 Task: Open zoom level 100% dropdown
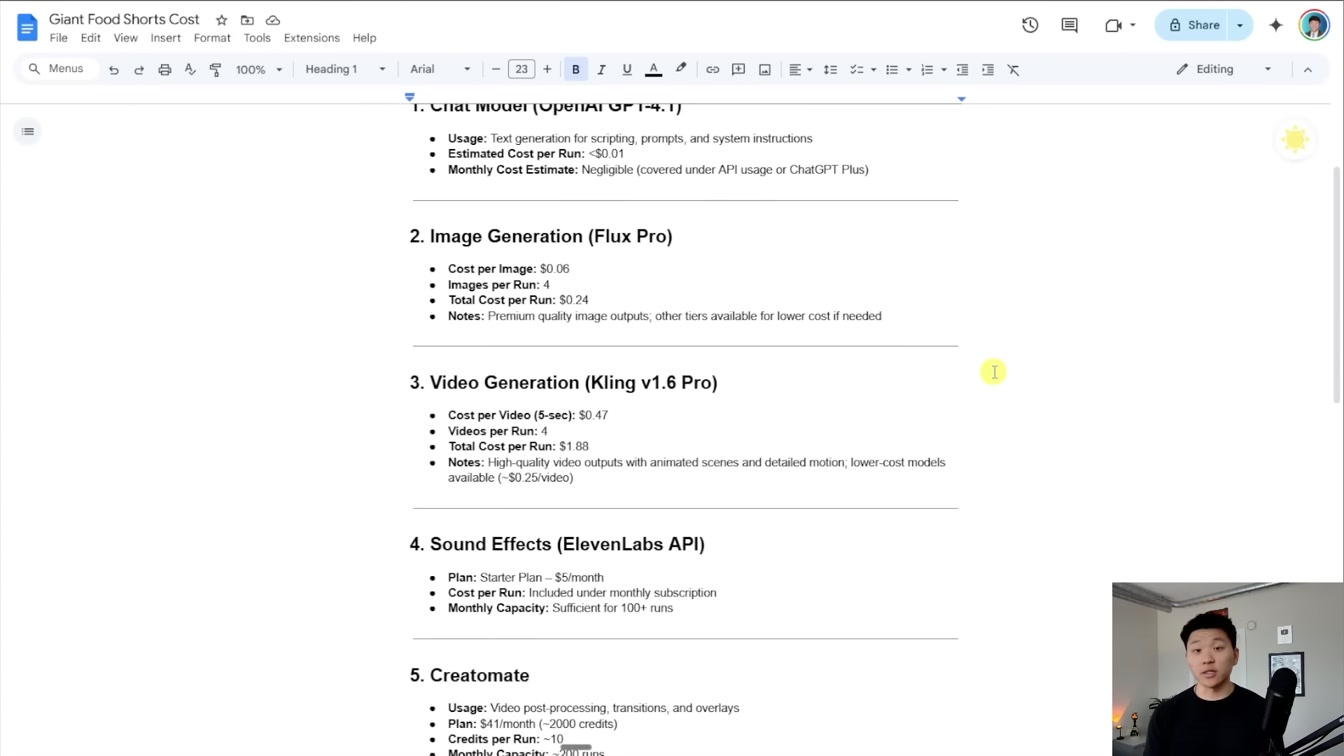(x=259, y=69)
